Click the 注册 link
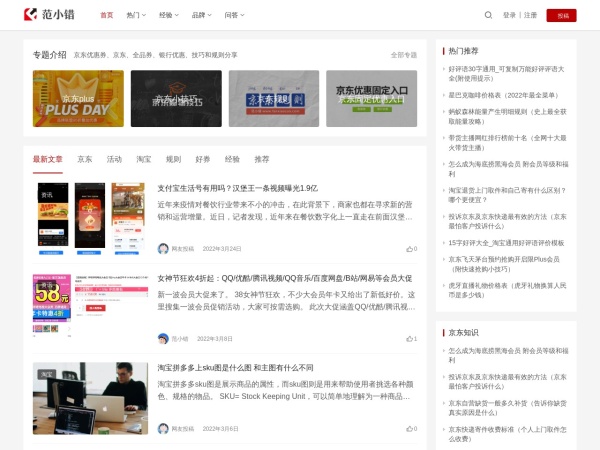Viewport: 600px width, 450px height. (x=530, y=15)
